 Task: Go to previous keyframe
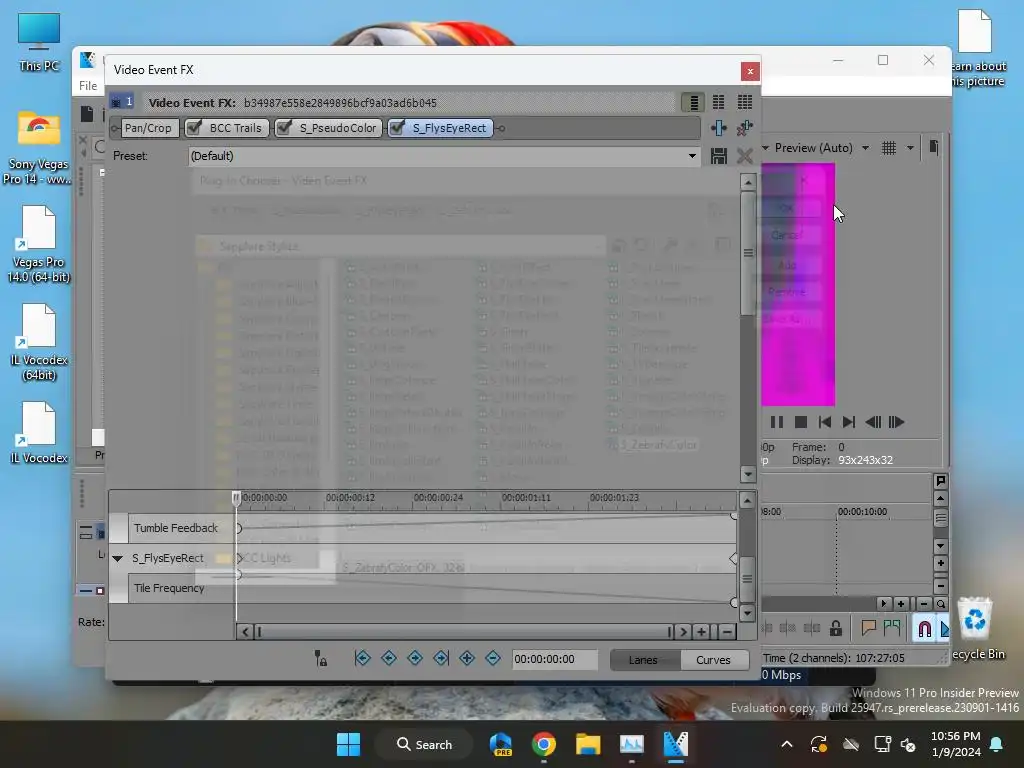pyautogui.click(x=389, y=658)
